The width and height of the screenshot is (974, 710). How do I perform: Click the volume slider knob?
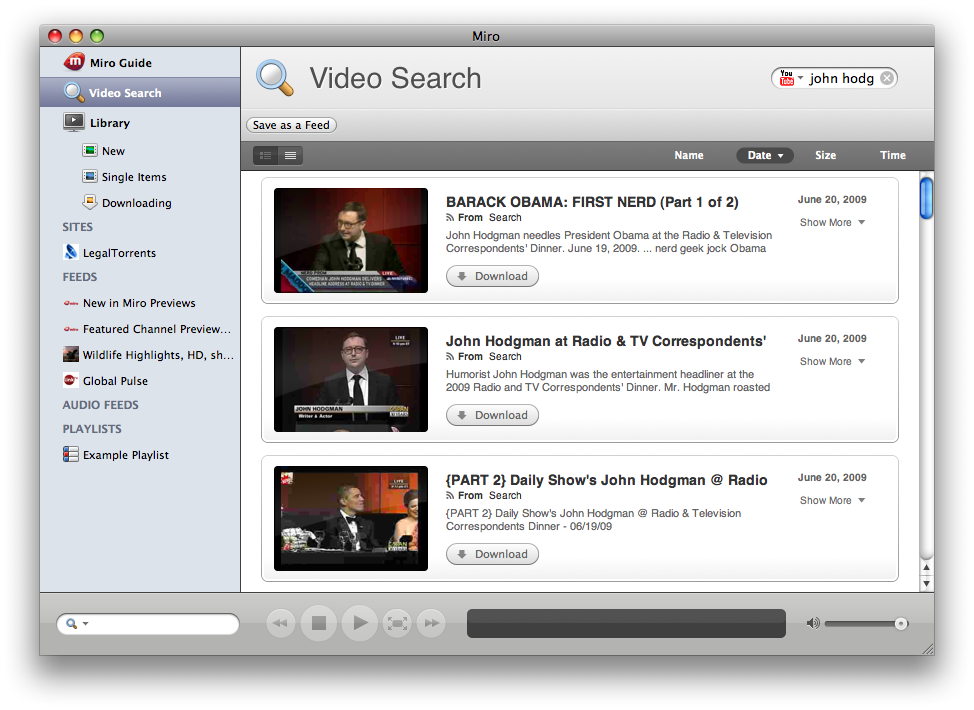coord(901,624)
